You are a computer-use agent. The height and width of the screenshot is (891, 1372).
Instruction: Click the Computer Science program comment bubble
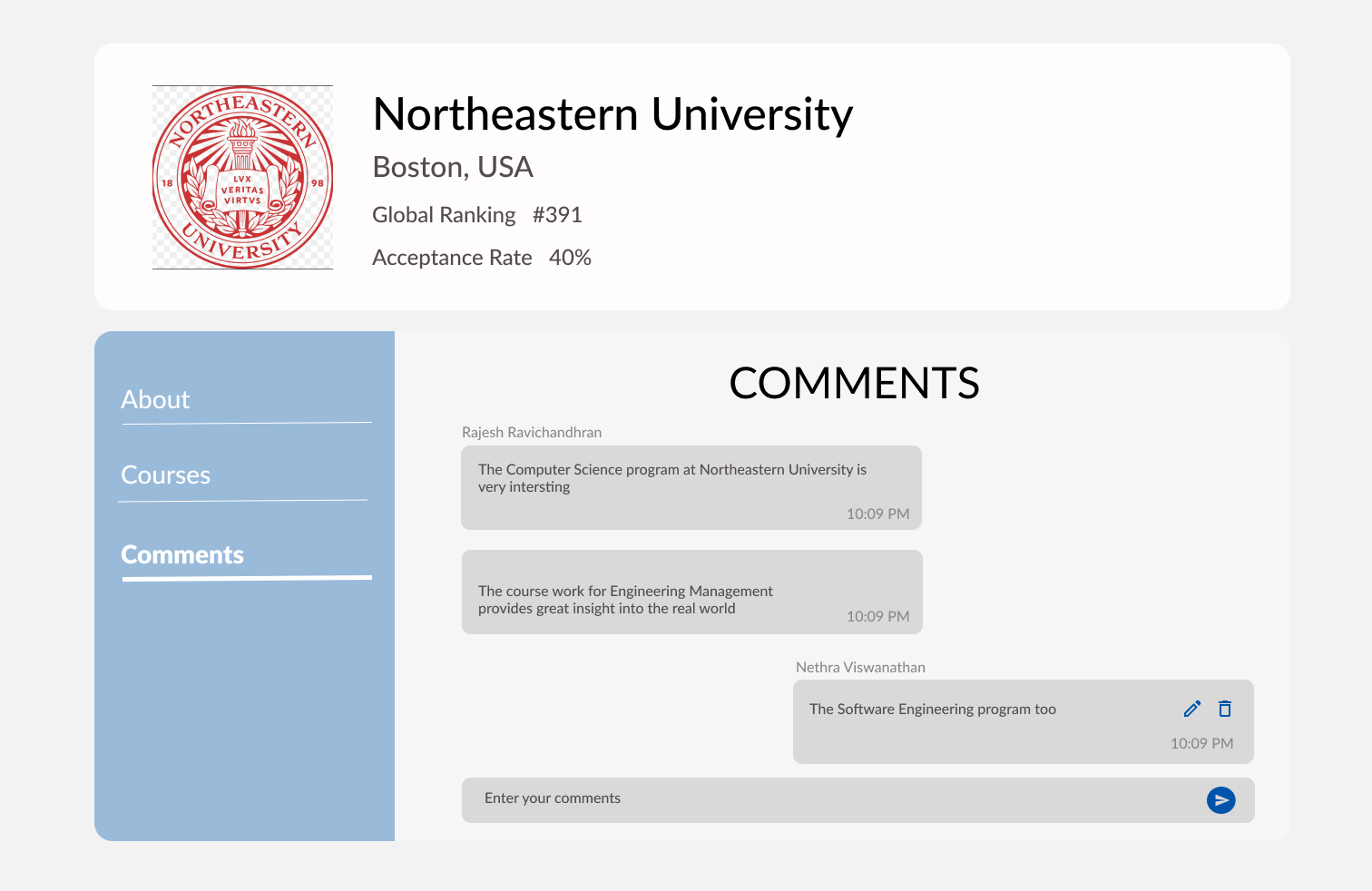point(691,487)
